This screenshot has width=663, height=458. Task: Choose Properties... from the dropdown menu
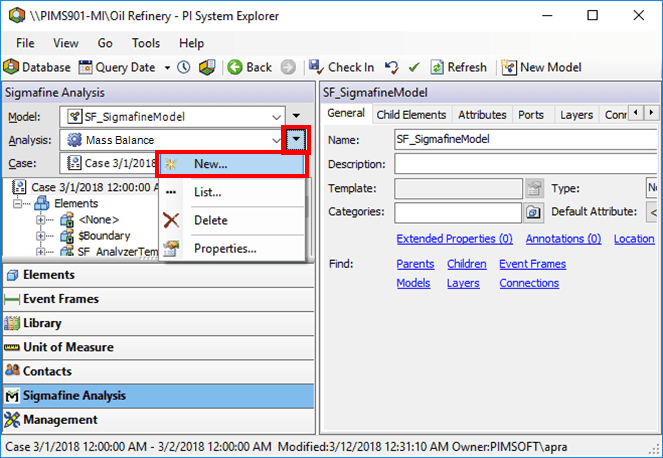pyautogui.click(x=232, y=249)
